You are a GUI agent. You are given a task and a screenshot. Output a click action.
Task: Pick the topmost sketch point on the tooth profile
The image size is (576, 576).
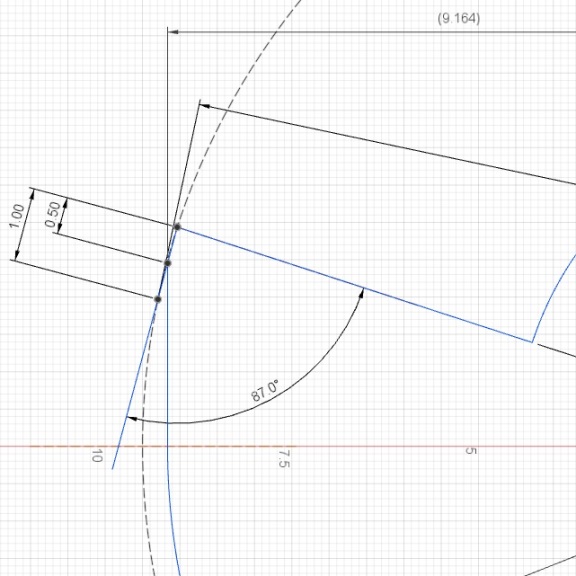pyautogui.click(x=177, y=227)
